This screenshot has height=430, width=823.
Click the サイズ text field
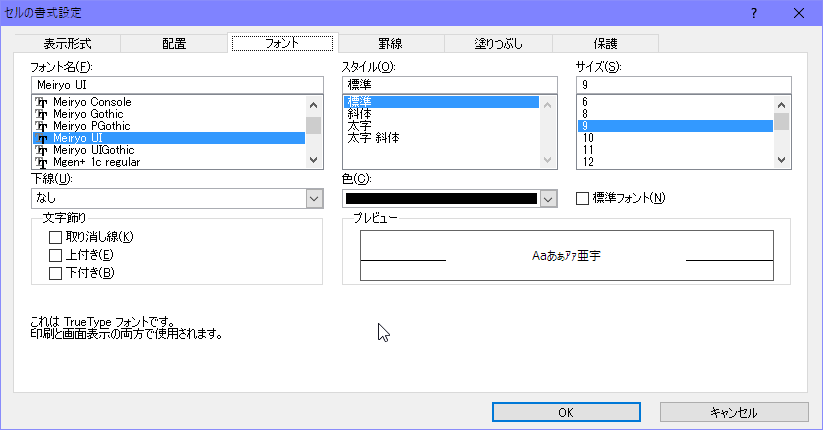(683, 85)
